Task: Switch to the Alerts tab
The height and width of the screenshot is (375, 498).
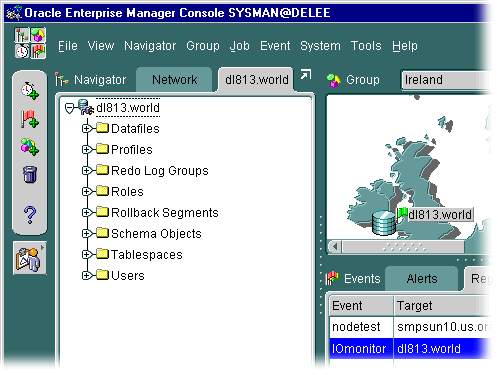Action: pos(422,279)
